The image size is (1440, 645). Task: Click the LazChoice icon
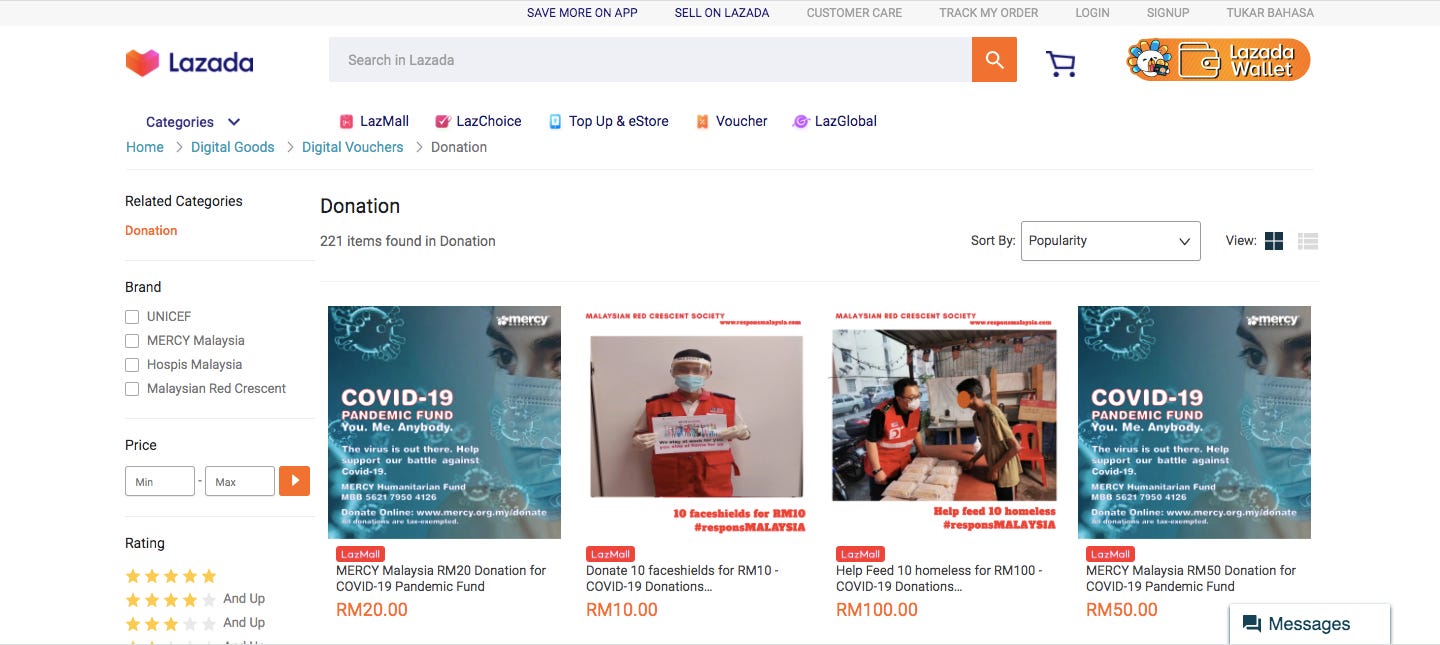(x=442, y=121)
